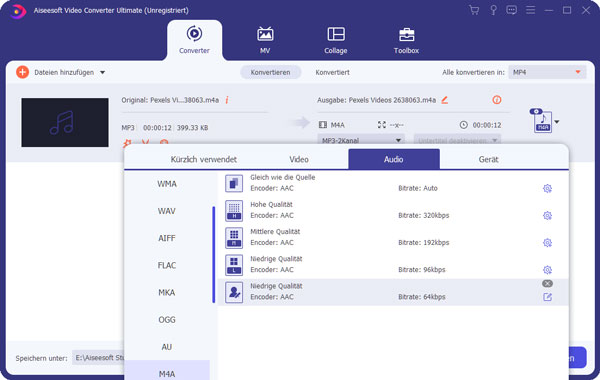Click the Speichern unter path field
This screenshot has width=600, height=380.
99,358
